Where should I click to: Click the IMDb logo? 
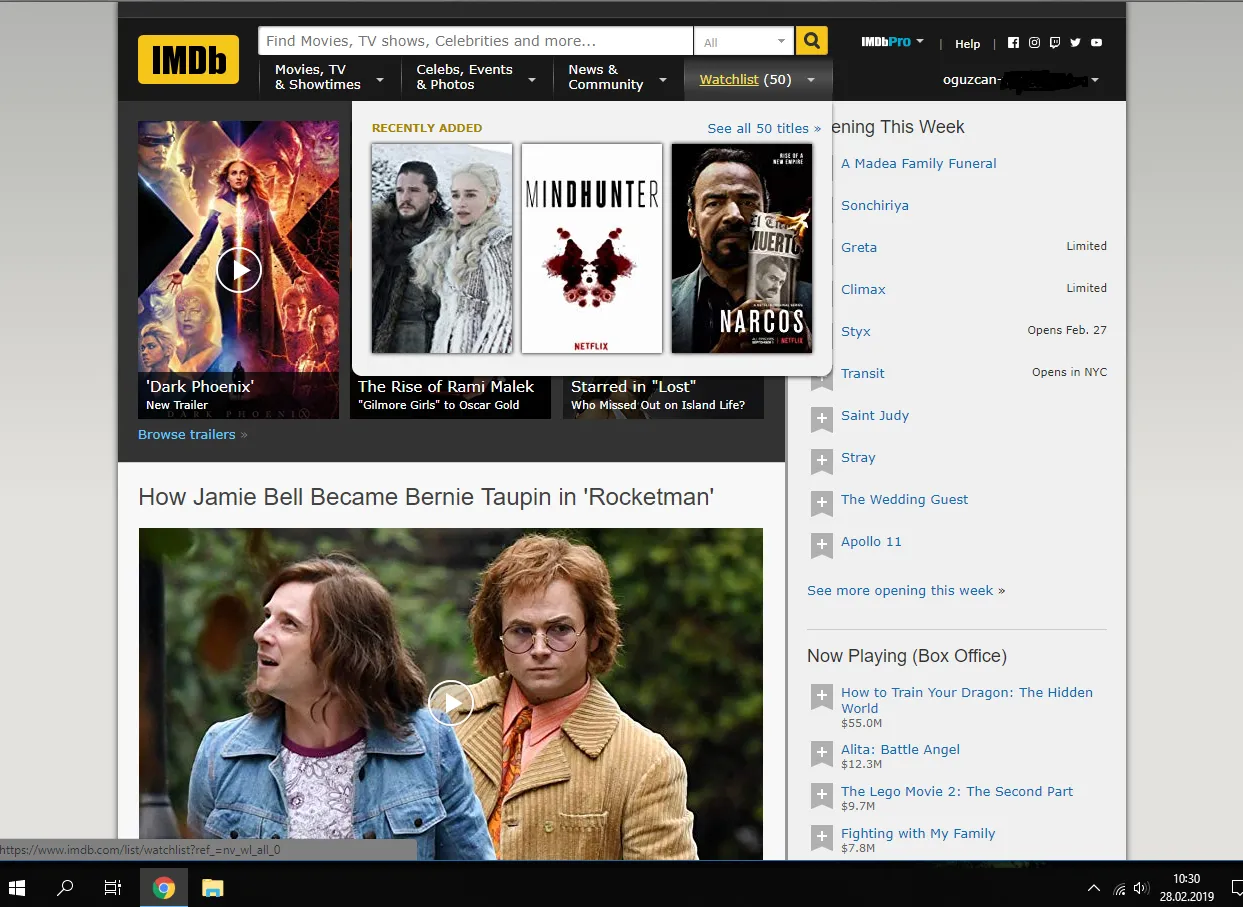click(x=188, y=60)
